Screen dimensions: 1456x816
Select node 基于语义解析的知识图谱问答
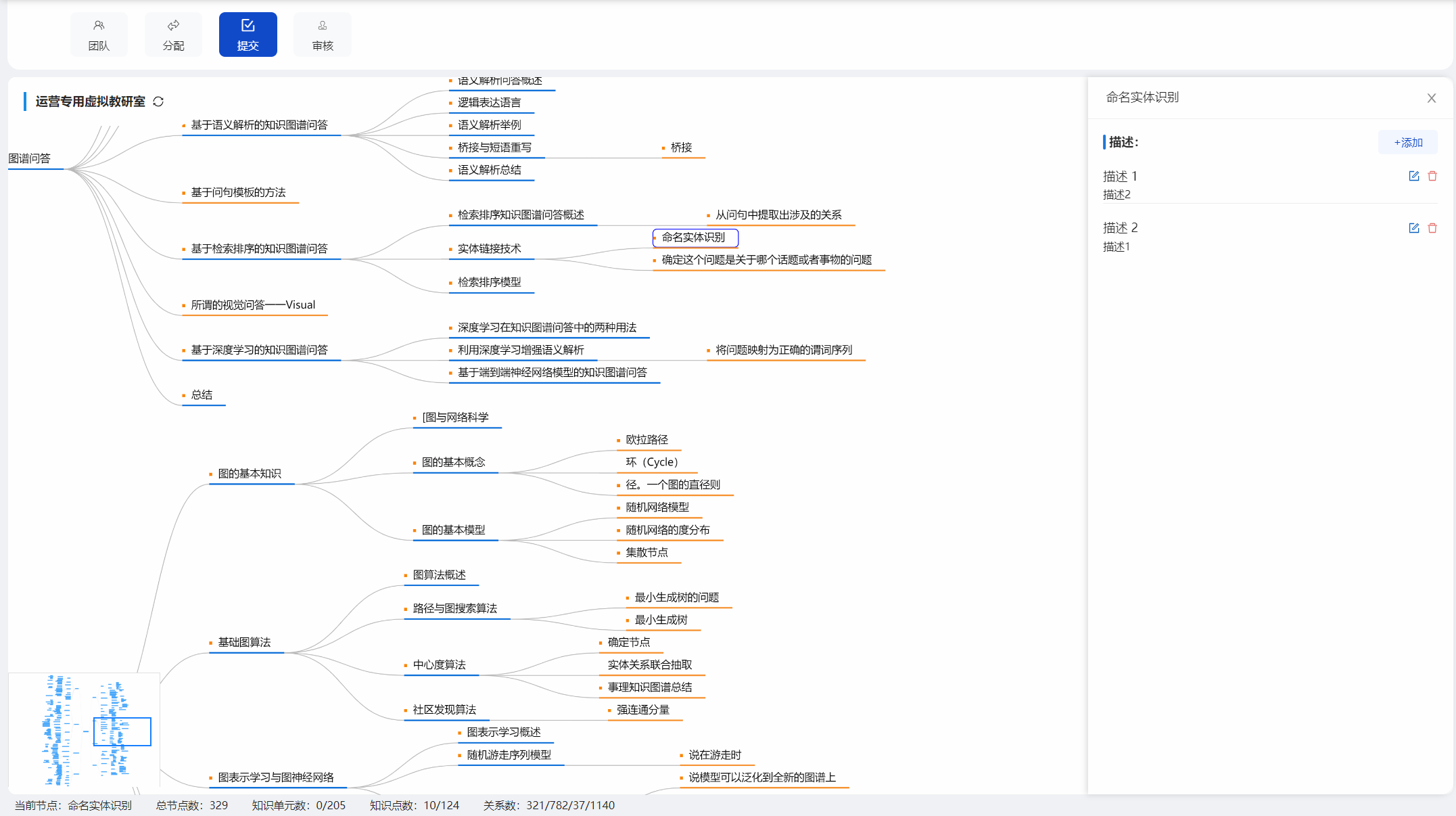pyautogui.click(x=259, y=125)
